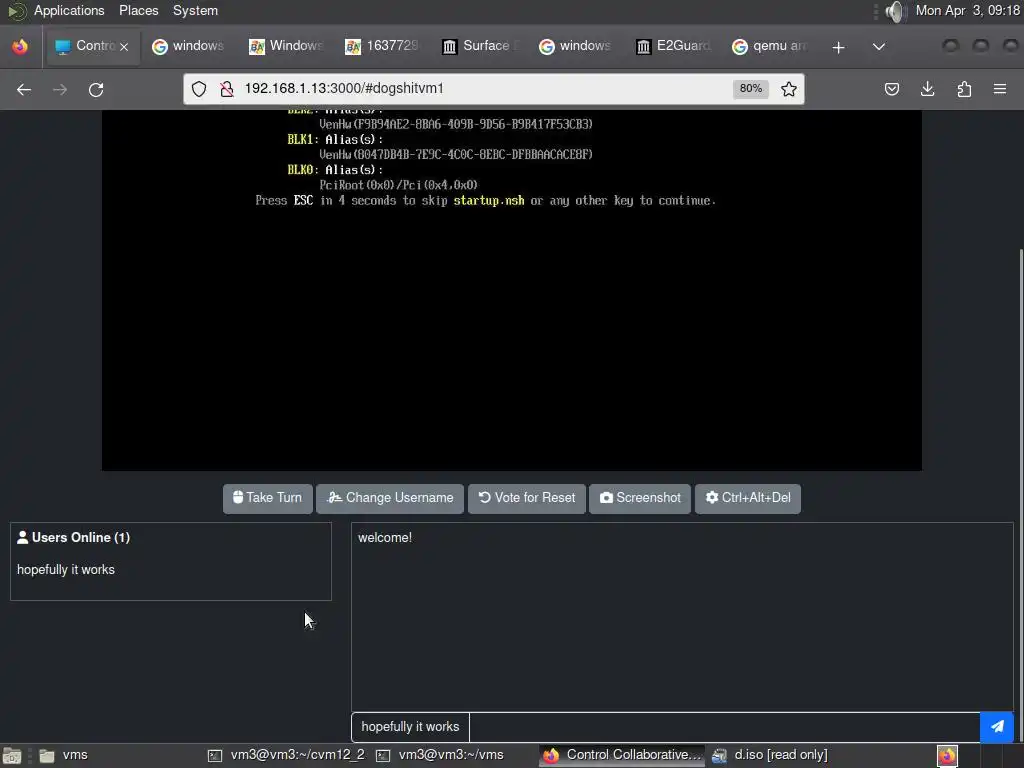Click the 'hopefully it works' user in Users Online
Viewport: 1024px width, 768px height.
[66, 570]
